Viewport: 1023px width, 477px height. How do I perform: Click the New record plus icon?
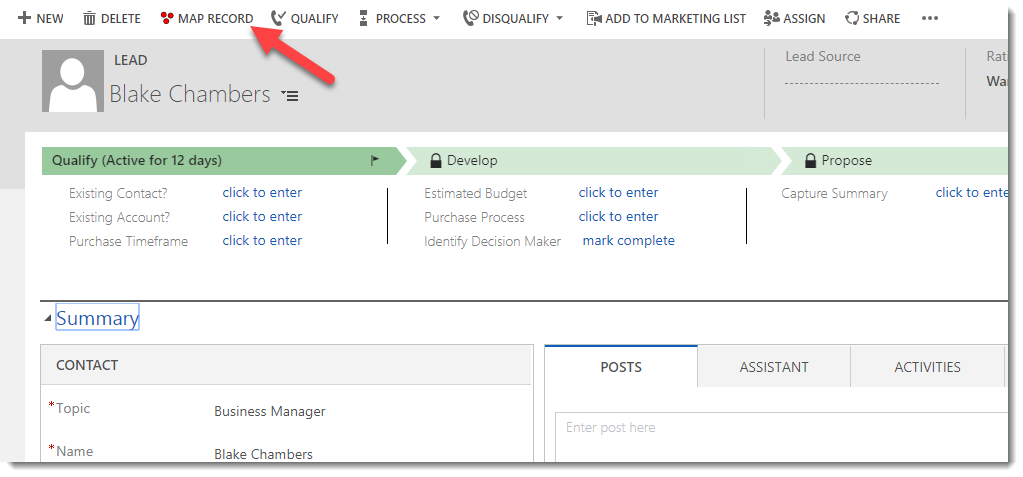25,18
